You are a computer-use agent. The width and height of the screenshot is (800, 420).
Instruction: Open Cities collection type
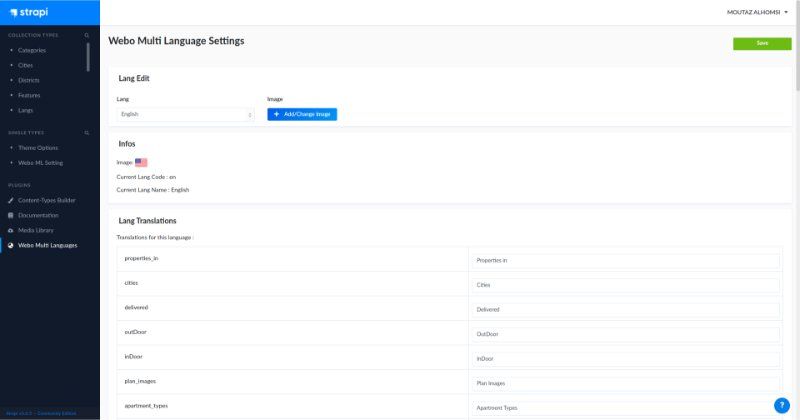[26, 65]
